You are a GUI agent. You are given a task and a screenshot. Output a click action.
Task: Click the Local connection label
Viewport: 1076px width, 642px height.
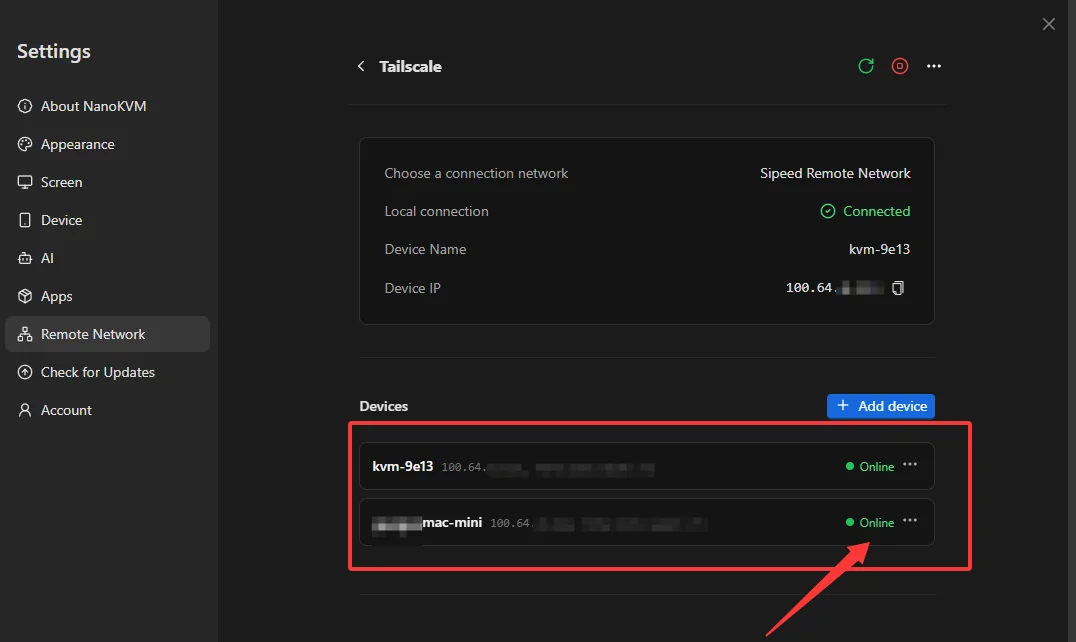436,211
